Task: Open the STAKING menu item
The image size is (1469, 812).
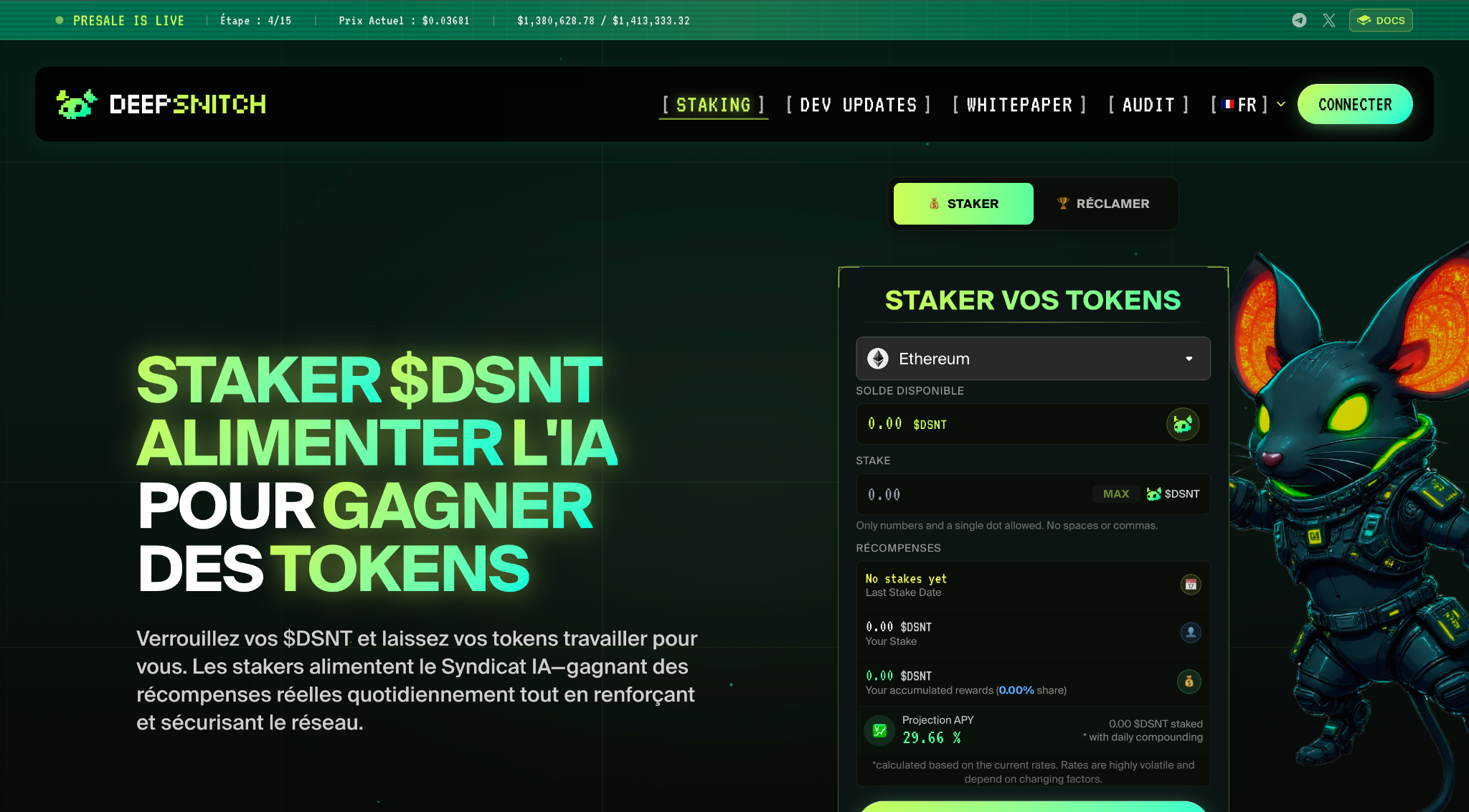Action: tap(714, 105)
